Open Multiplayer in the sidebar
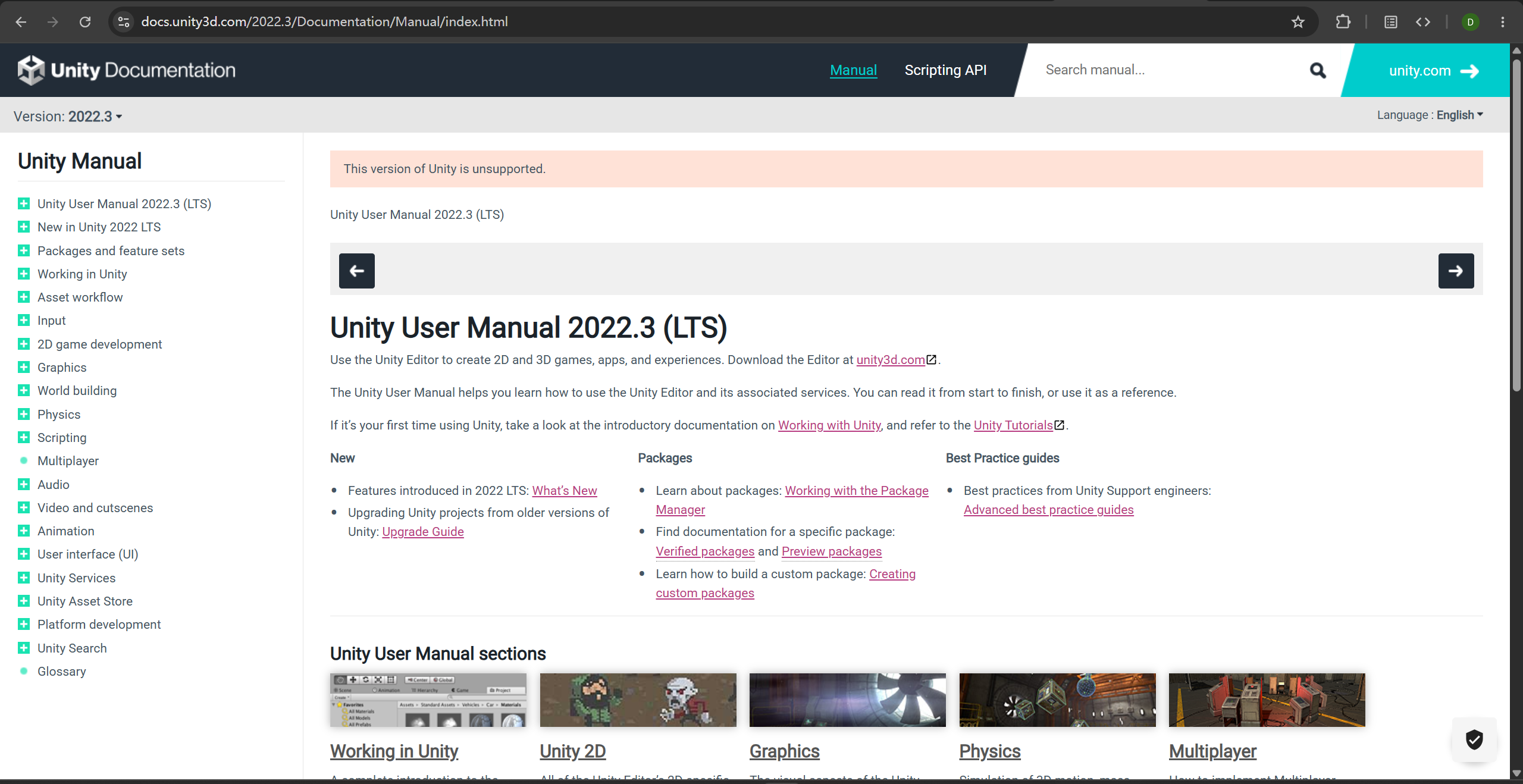Screen dimensions: 1523x784 pyautogui.click(x=68, y=460)
